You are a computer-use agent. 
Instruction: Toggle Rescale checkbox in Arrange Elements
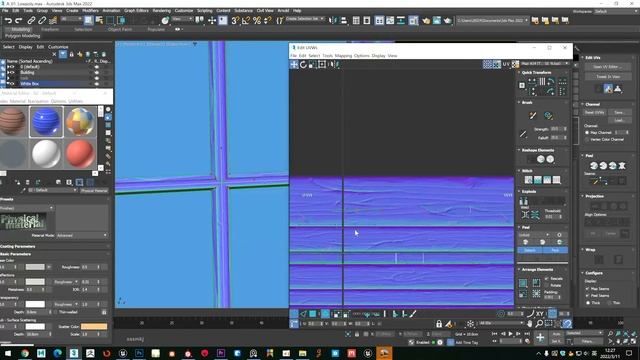click(x=547, y=279)
